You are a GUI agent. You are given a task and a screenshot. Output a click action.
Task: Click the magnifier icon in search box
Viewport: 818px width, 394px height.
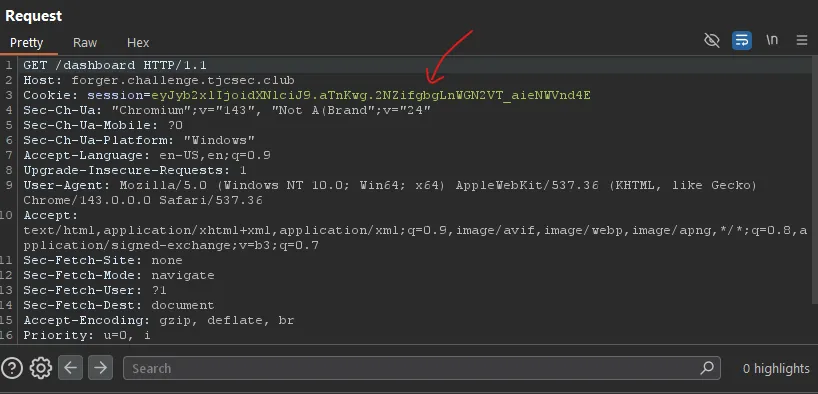click(707, 368)
